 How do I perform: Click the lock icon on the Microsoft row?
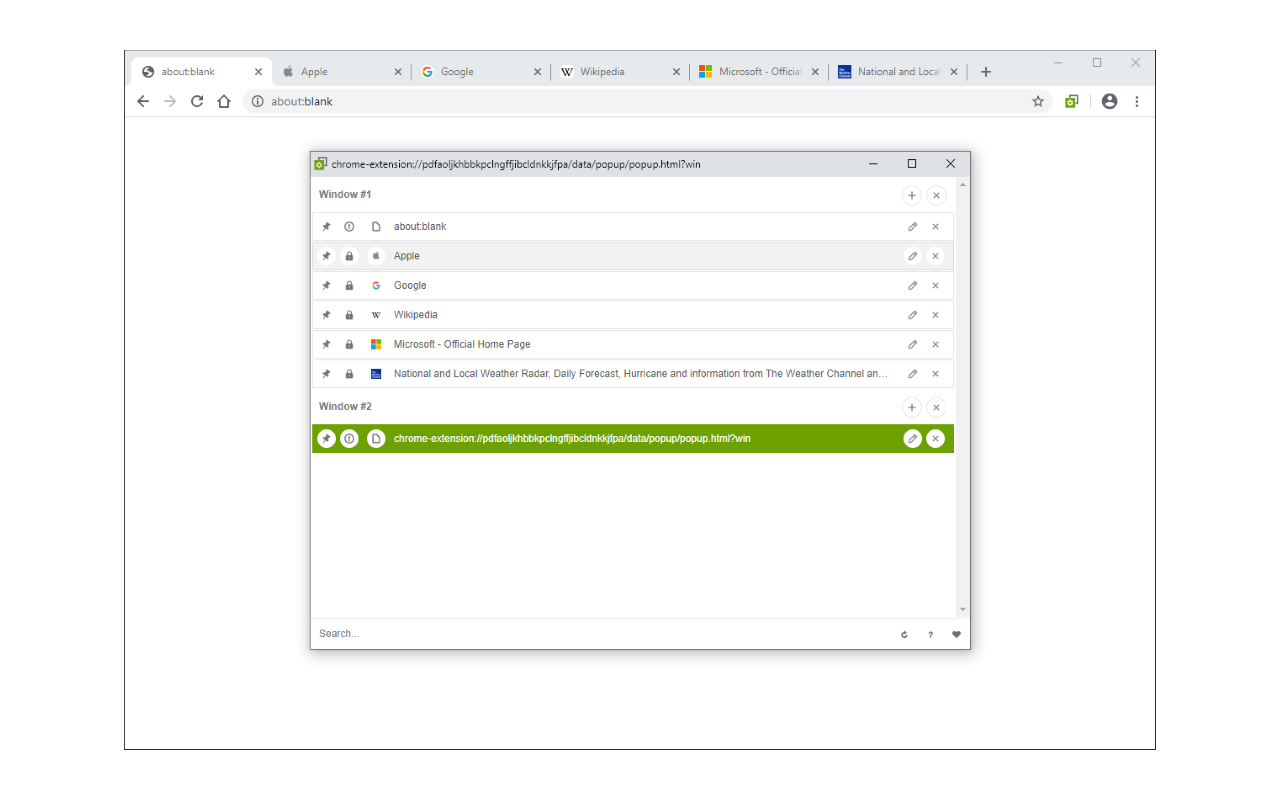(349, 344)
